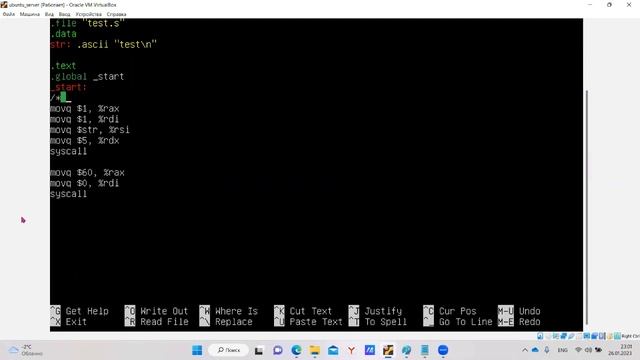640x360 pixels.
Task: Open the round blue taskbar app
Action: (x=443, y=350)
